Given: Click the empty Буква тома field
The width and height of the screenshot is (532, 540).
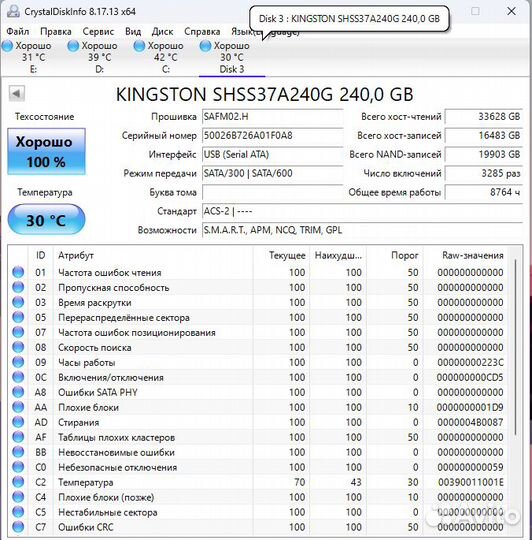Looking at the screenshot, I should (272, 192).
